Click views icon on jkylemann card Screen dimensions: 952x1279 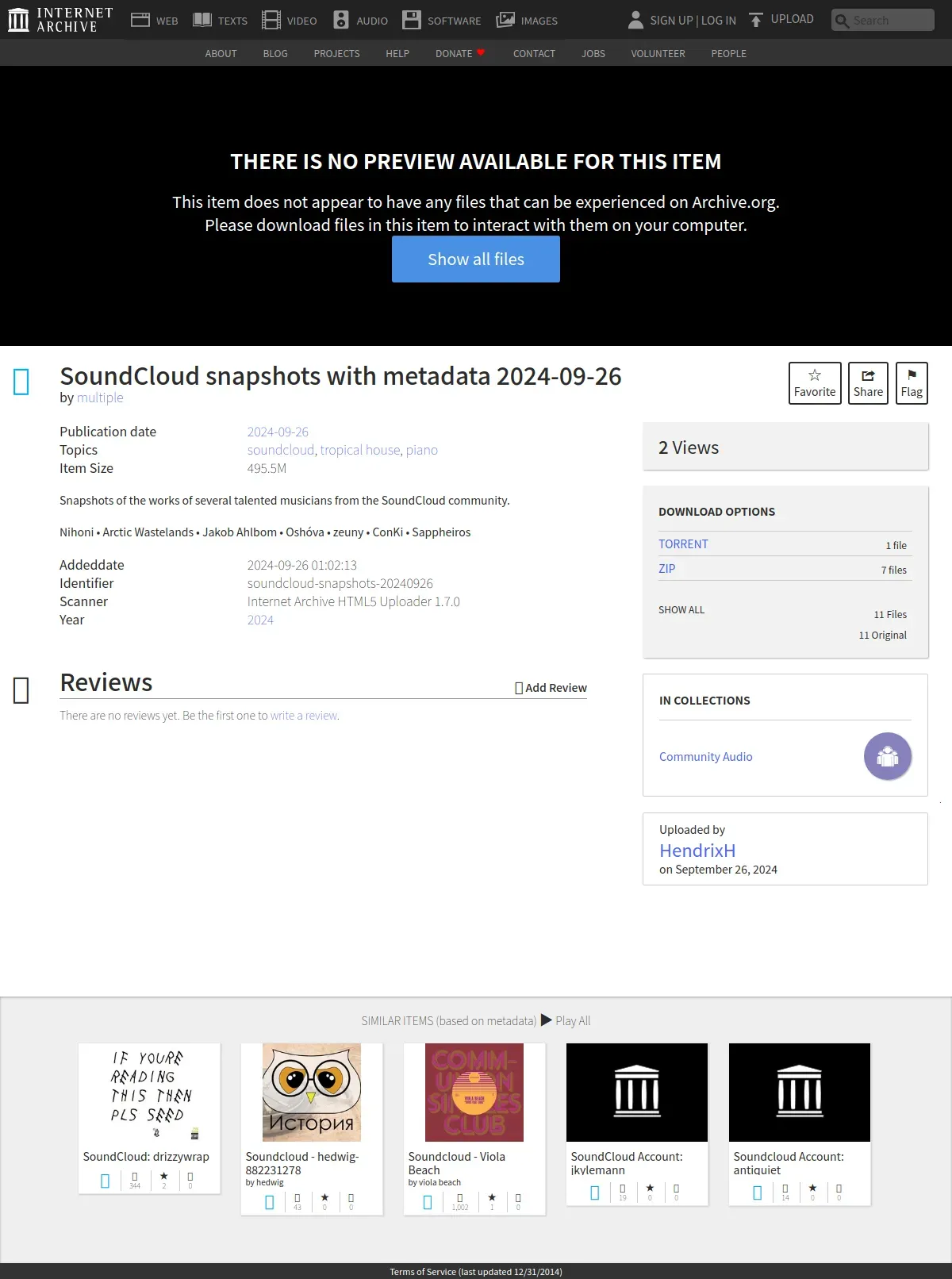(623, 1189)
